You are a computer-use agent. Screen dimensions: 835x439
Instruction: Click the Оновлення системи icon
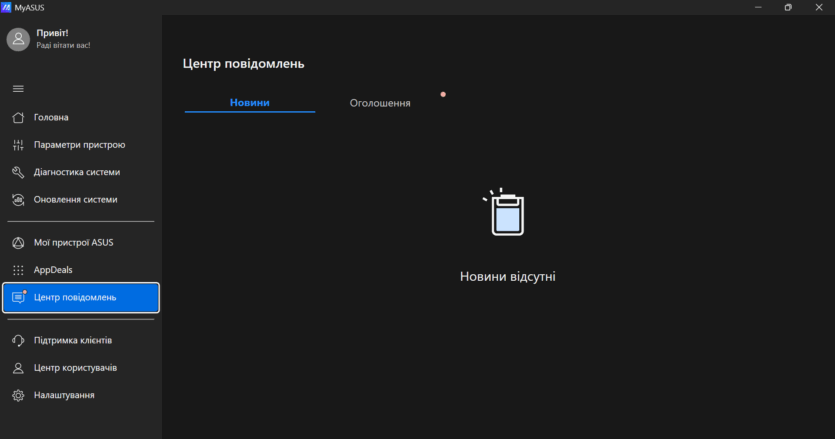tap(18, 199)
